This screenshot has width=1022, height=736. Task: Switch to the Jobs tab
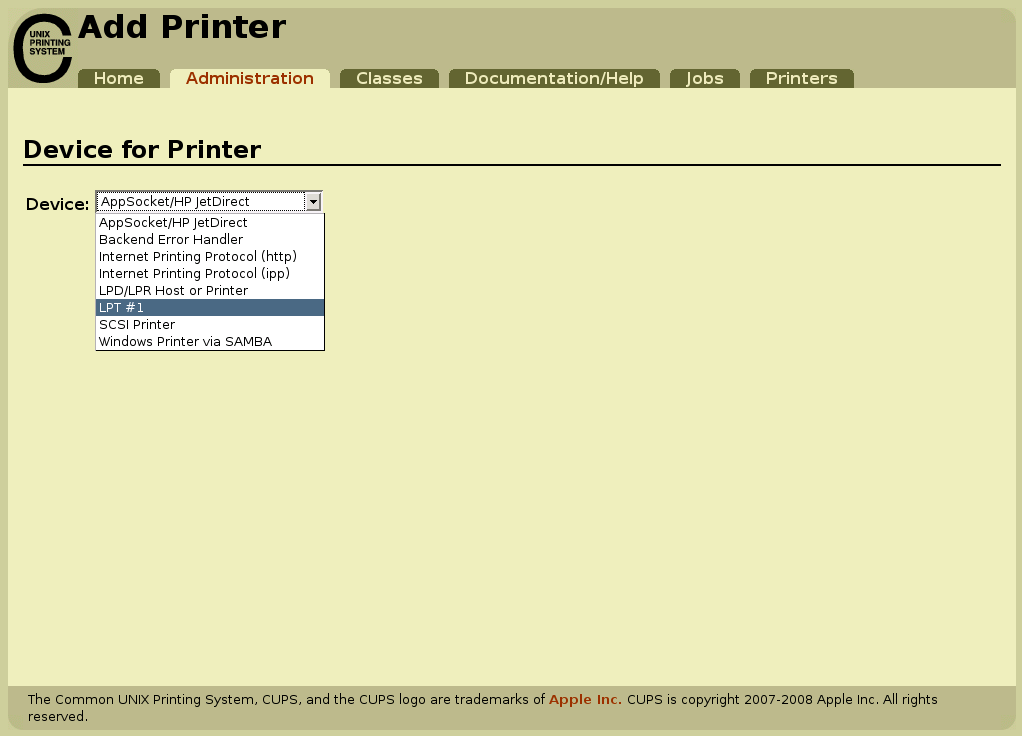704,78
